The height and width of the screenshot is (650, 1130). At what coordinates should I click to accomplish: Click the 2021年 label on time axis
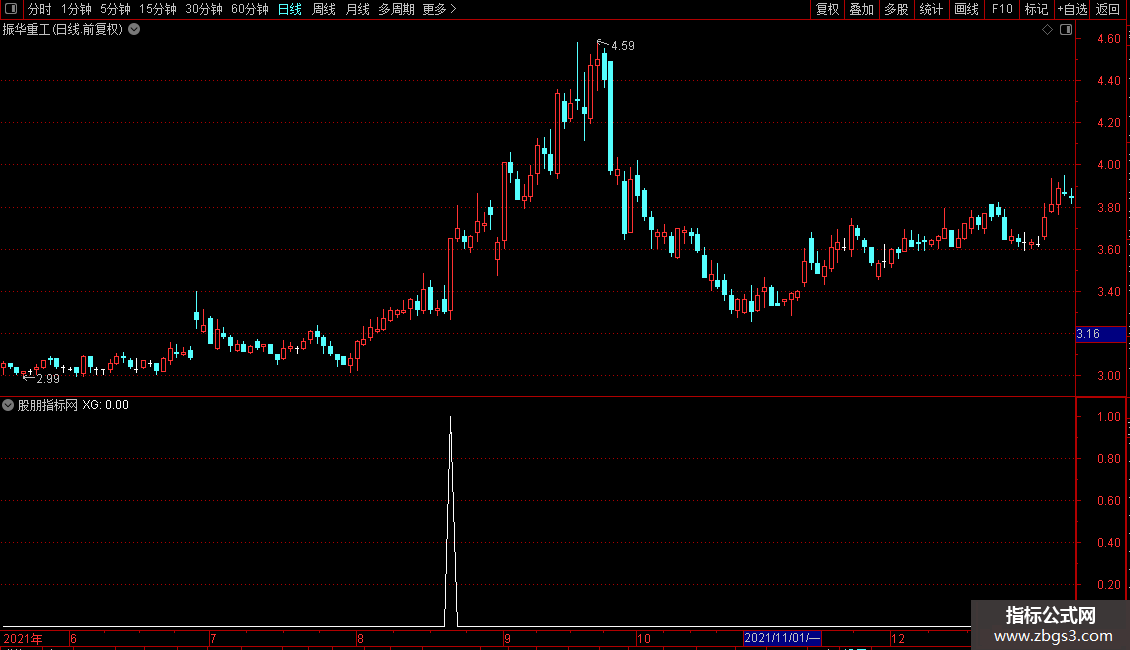click(23, 638)
